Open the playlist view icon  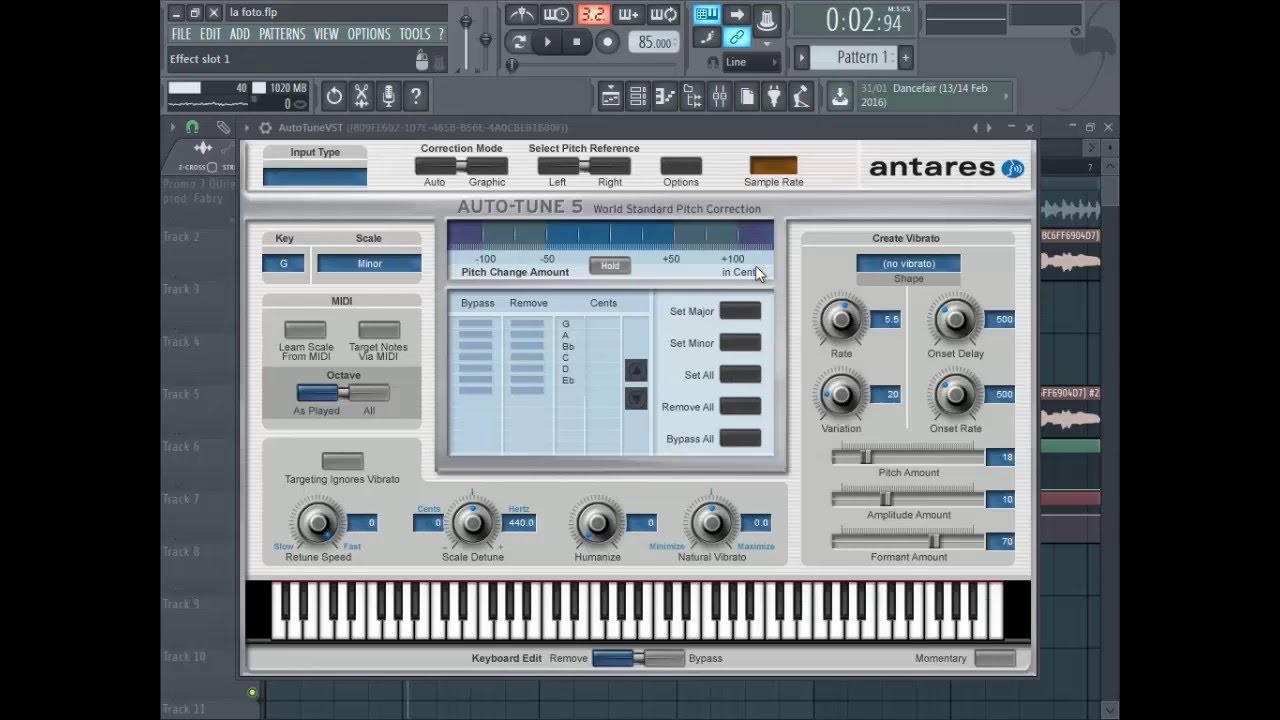pyautogui.click(x=610, y=96)
